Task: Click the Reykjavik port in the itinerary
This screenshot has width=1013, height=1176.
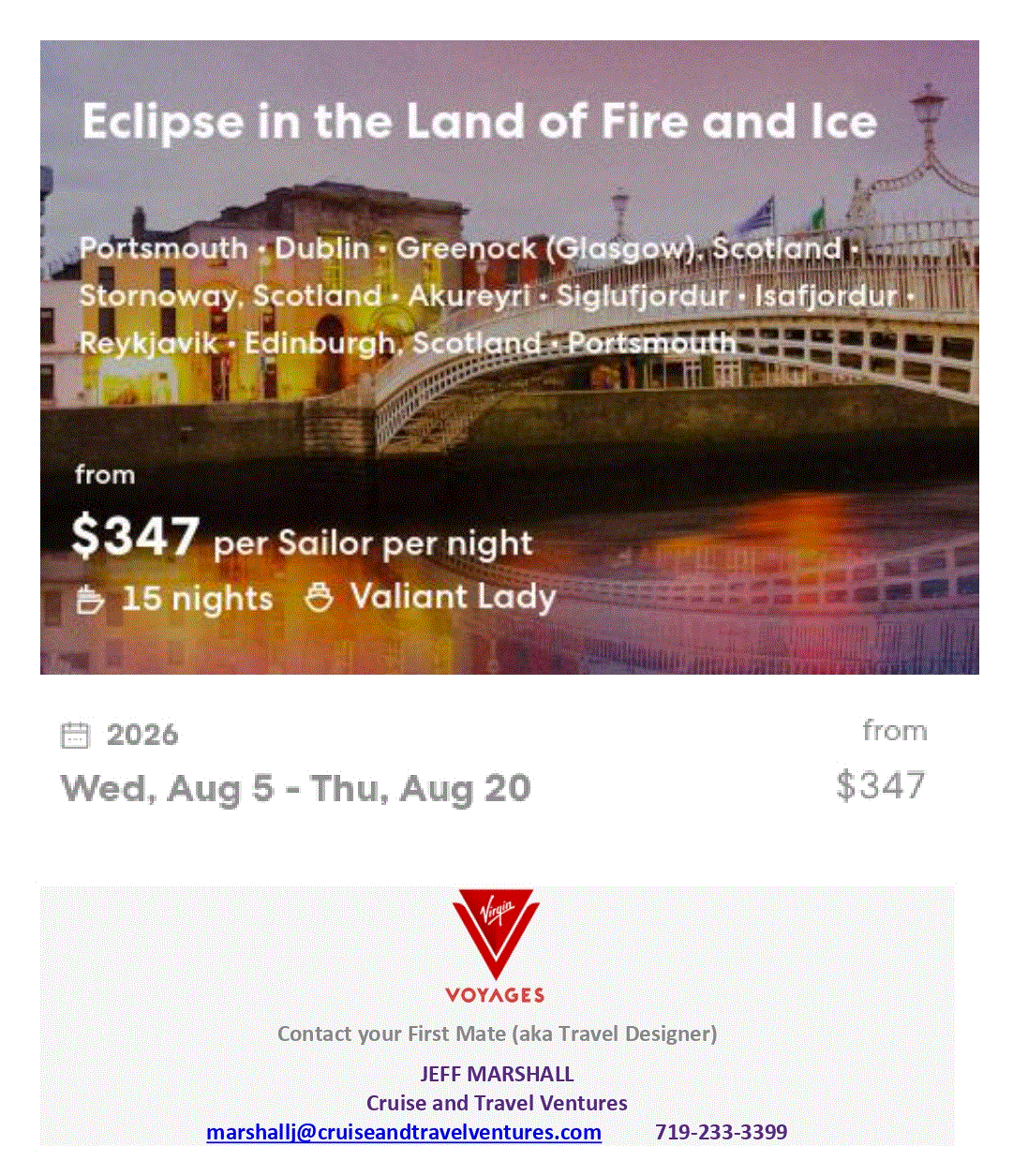Action: coord(148,343)
